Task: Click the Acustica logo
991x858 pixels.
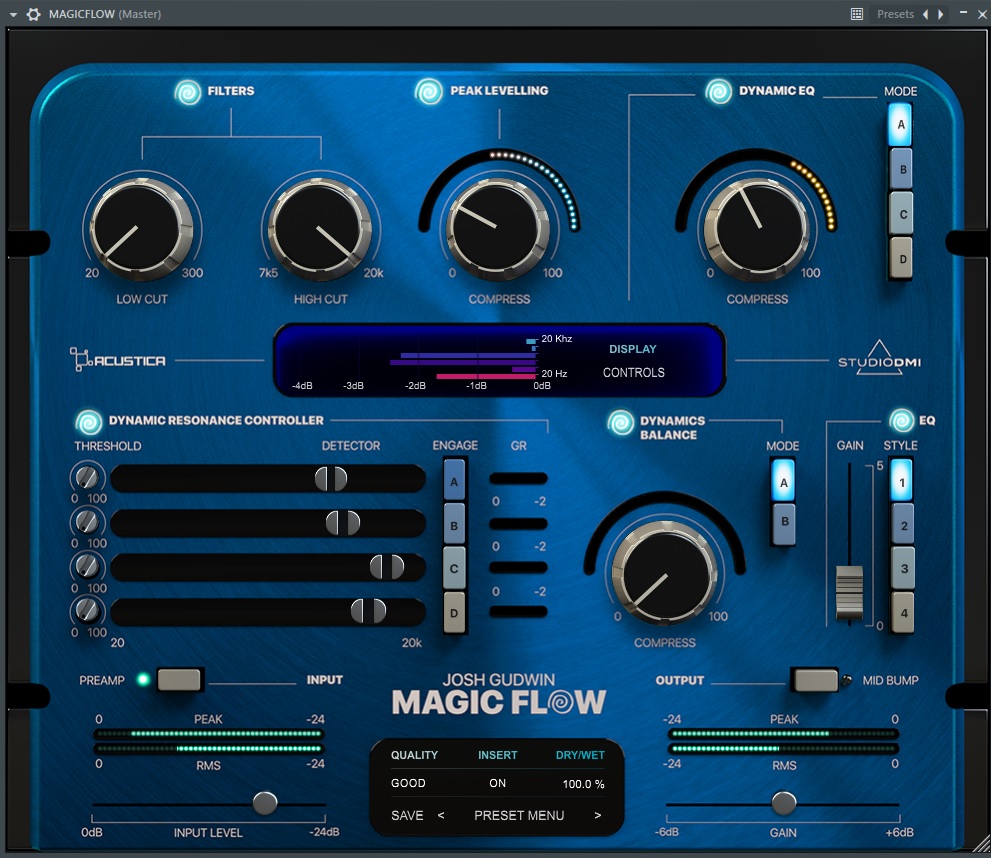Action: click(118, 360)
